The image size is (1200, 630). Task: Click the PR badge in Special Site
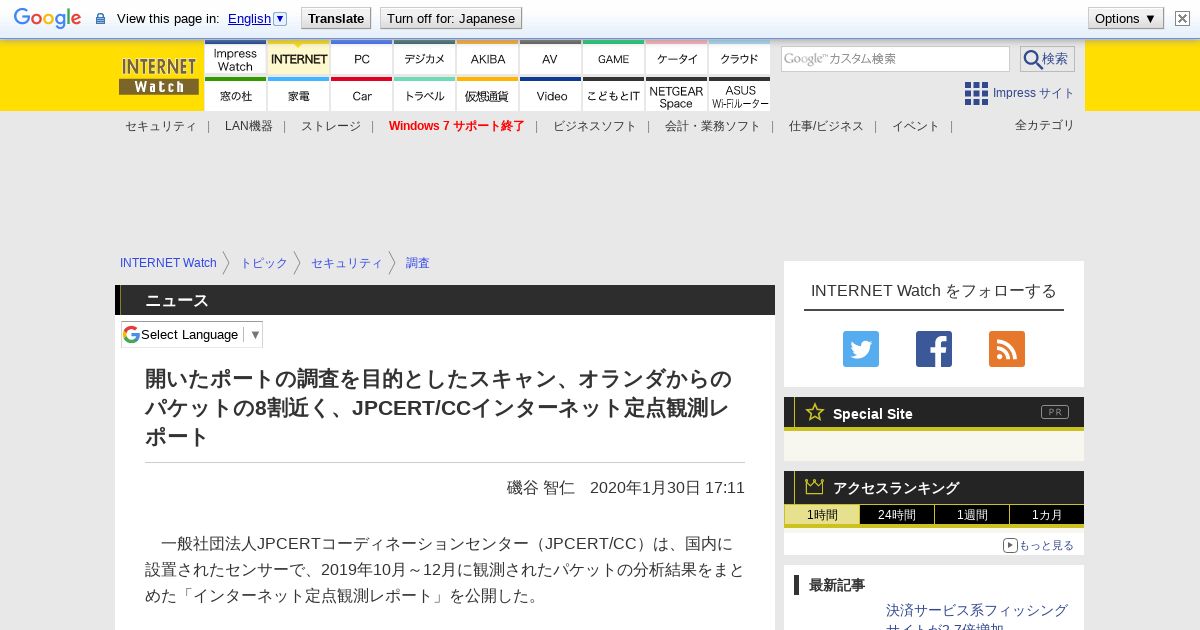[1055, 412]
